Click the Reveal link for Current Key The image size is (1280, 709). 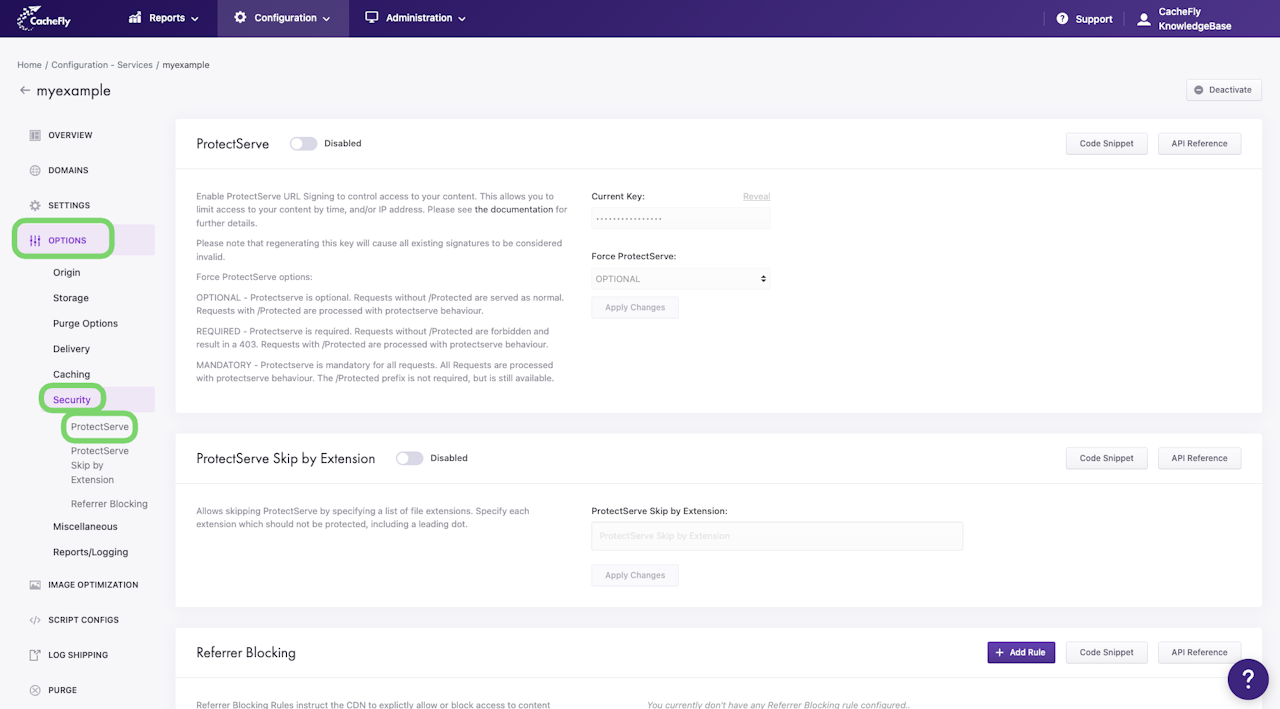click(x=756, y=197)
